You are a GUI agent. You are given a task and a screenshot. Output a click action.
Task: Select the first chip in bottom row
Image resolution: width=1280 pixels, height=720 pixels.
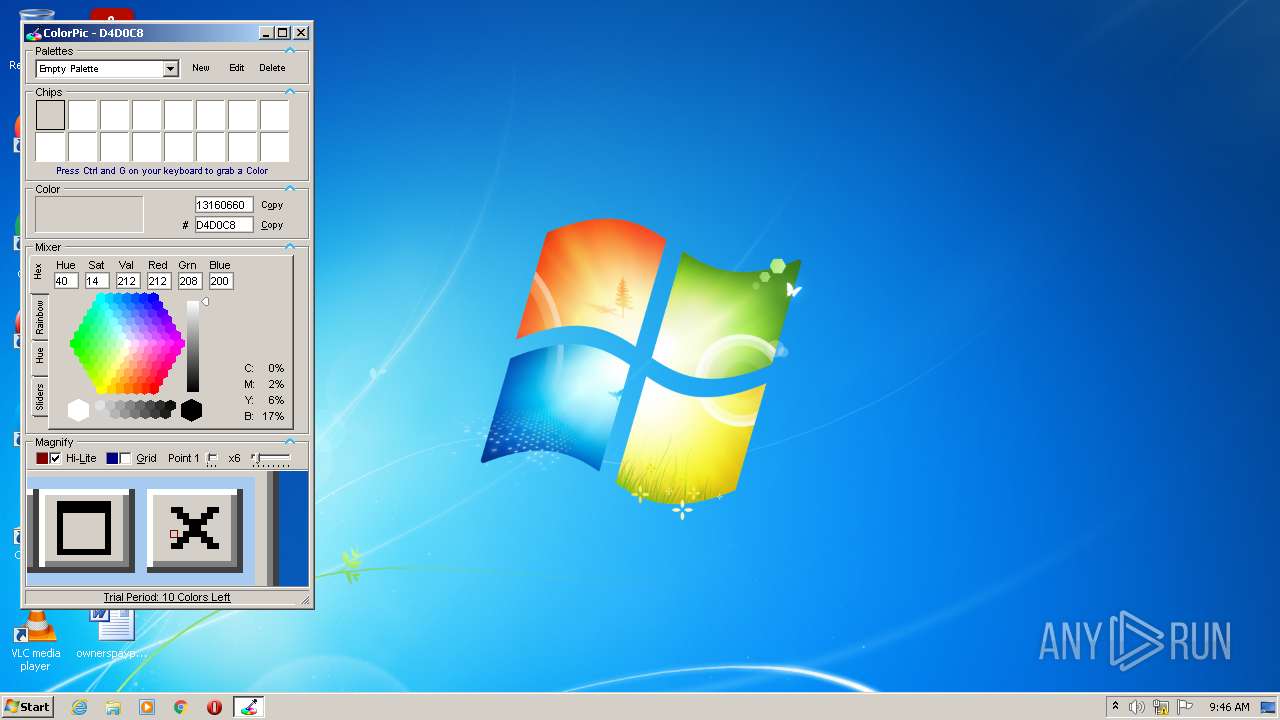[50, 147]
